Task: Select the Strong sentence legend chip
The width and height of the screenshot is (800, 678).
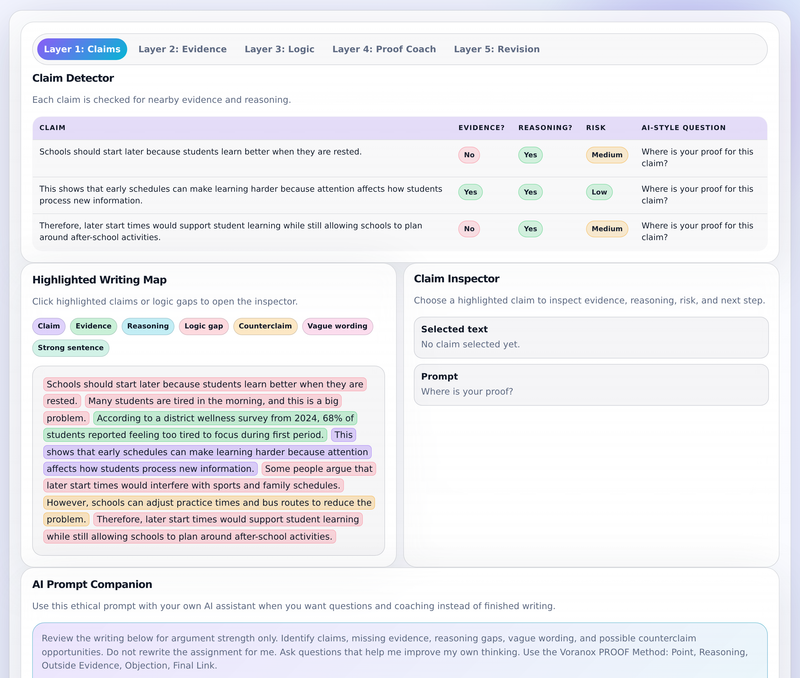Action: pyautogui.click(x=70, y=347)
